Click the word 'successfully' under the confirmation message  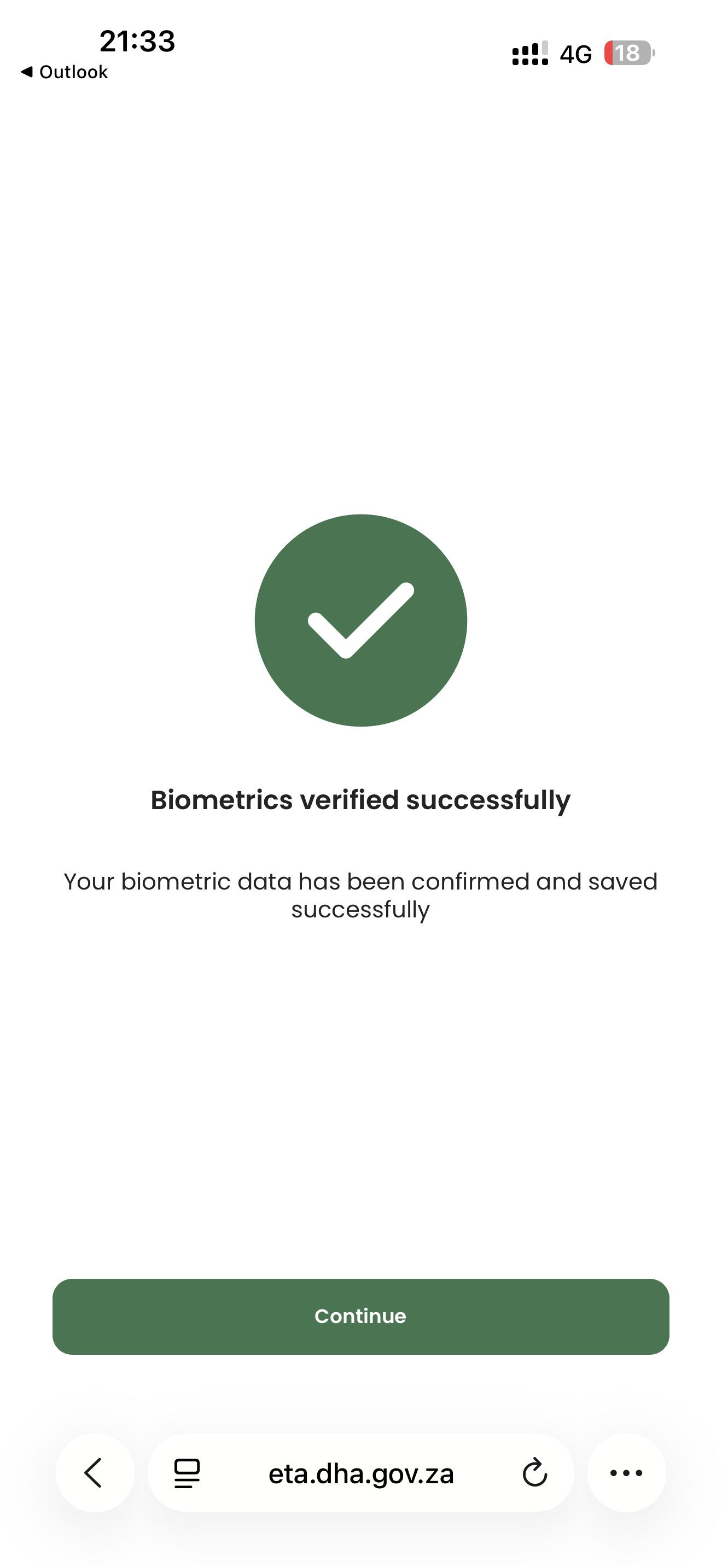360,909
